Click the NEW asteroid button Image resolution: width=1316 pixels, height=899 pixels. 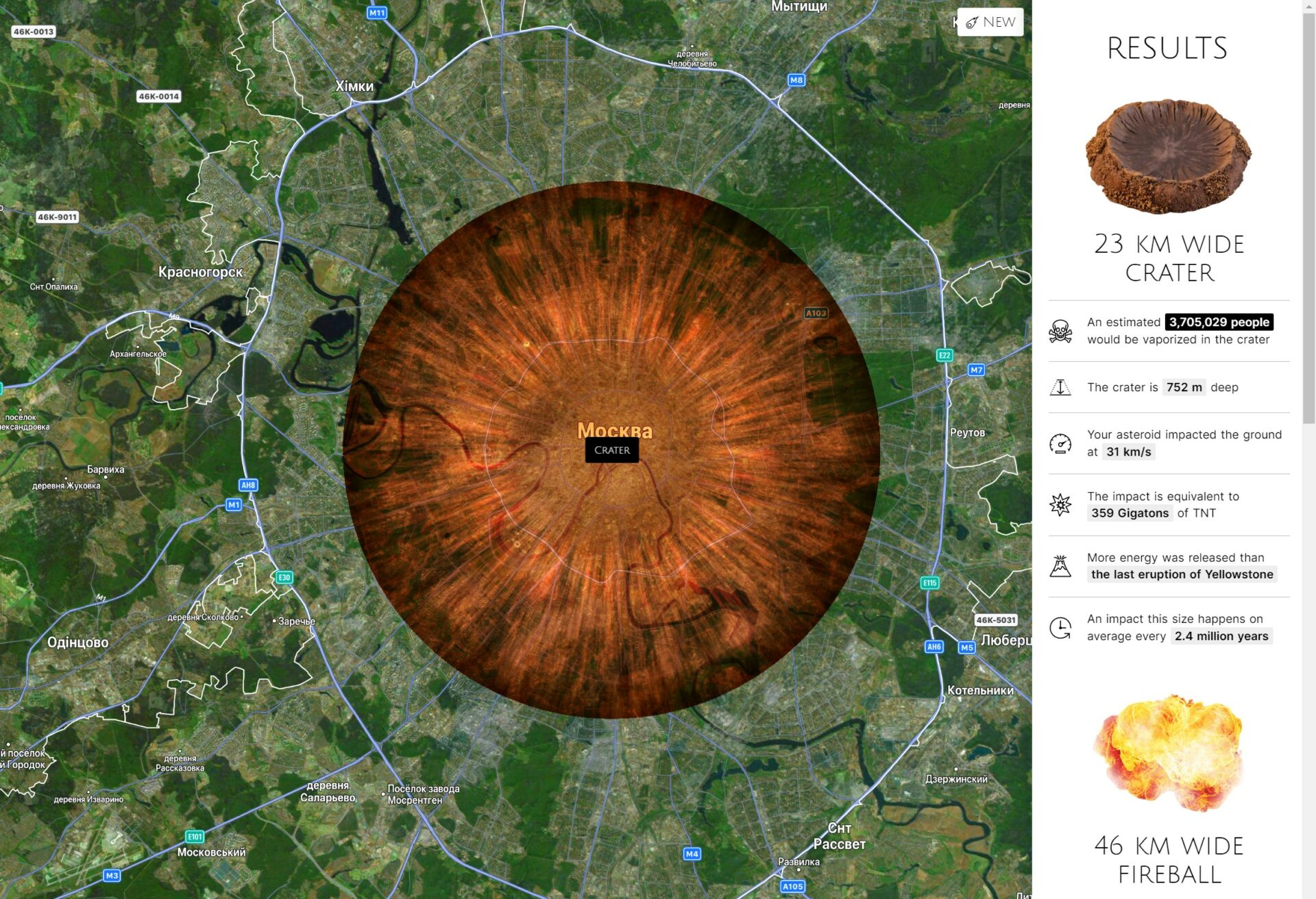(x=990, y=22)
